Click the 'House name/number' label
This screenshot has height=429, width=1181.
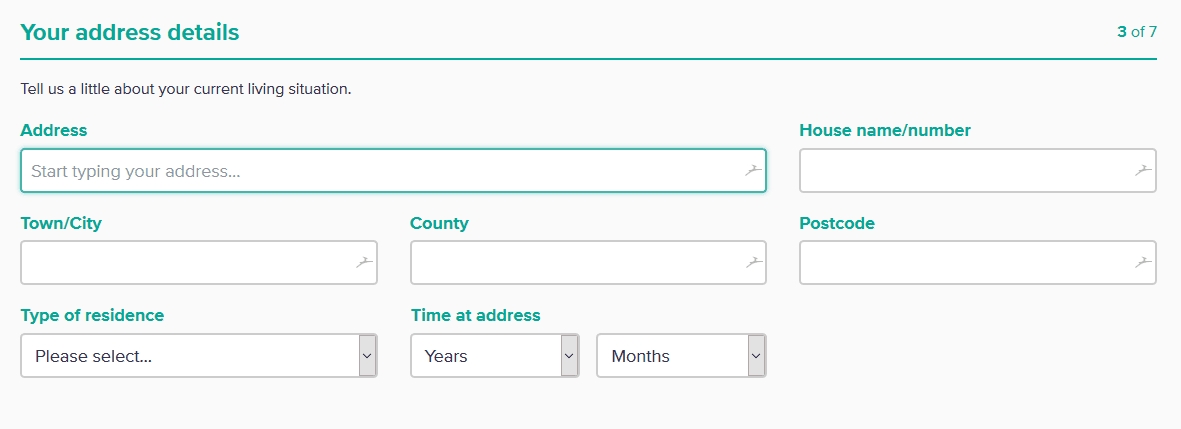885,130
